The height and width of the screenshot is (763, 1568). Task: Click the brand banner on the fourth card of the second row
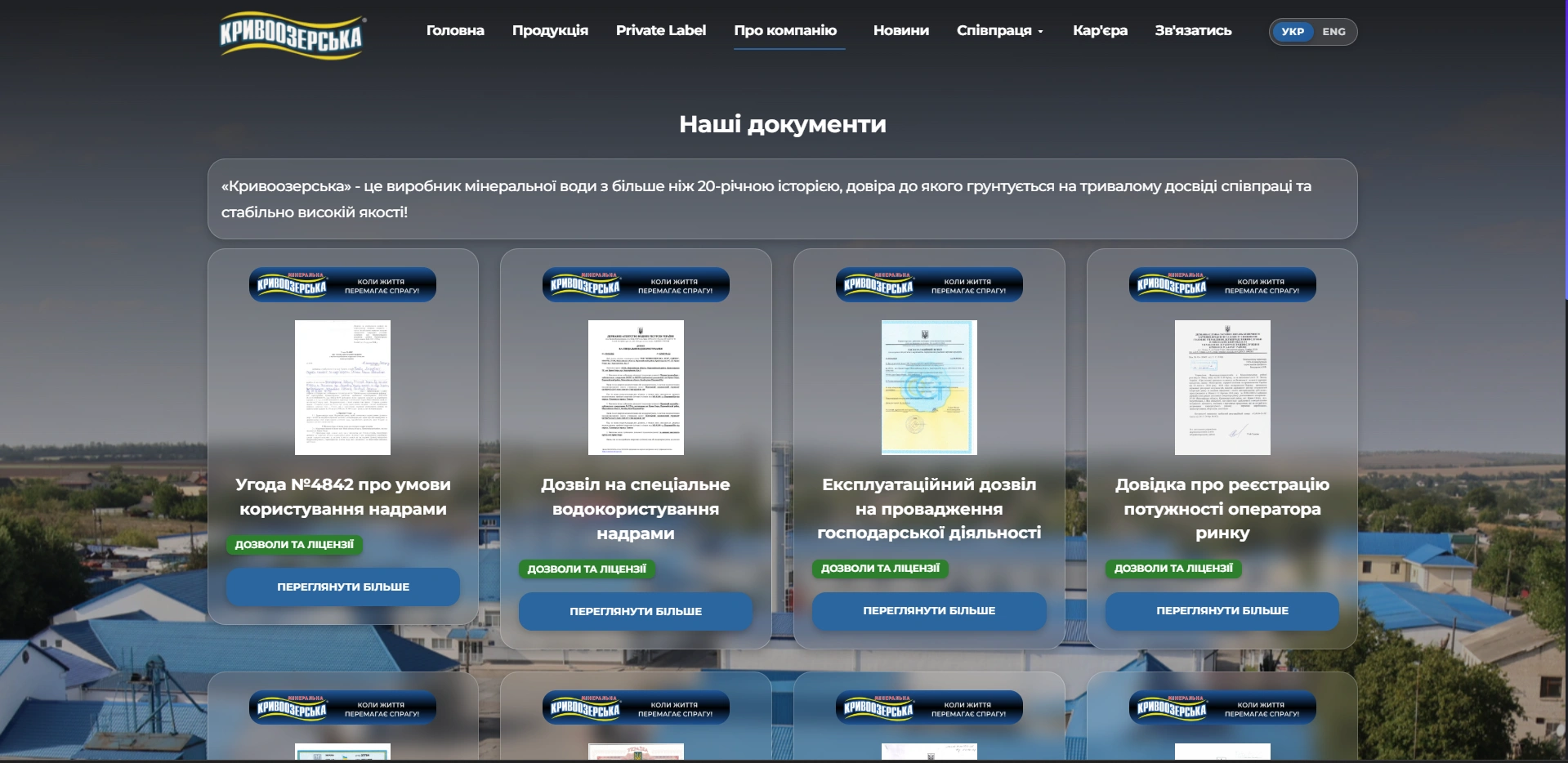(1222, 708)
